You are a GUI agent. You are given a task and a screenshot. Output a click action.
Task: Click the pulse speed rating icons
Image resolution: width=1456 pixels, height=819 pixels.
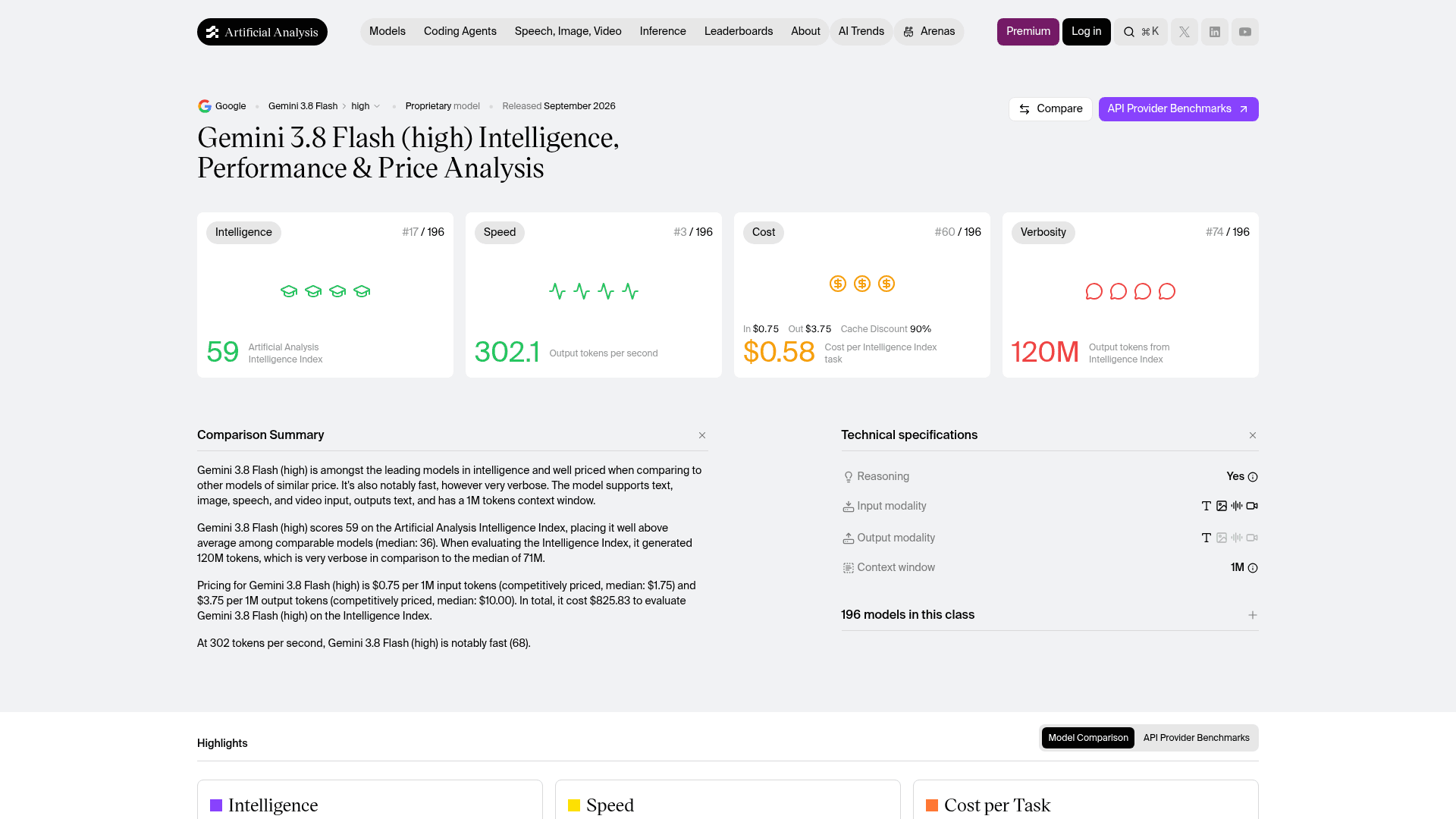click(x=594, y=291)
